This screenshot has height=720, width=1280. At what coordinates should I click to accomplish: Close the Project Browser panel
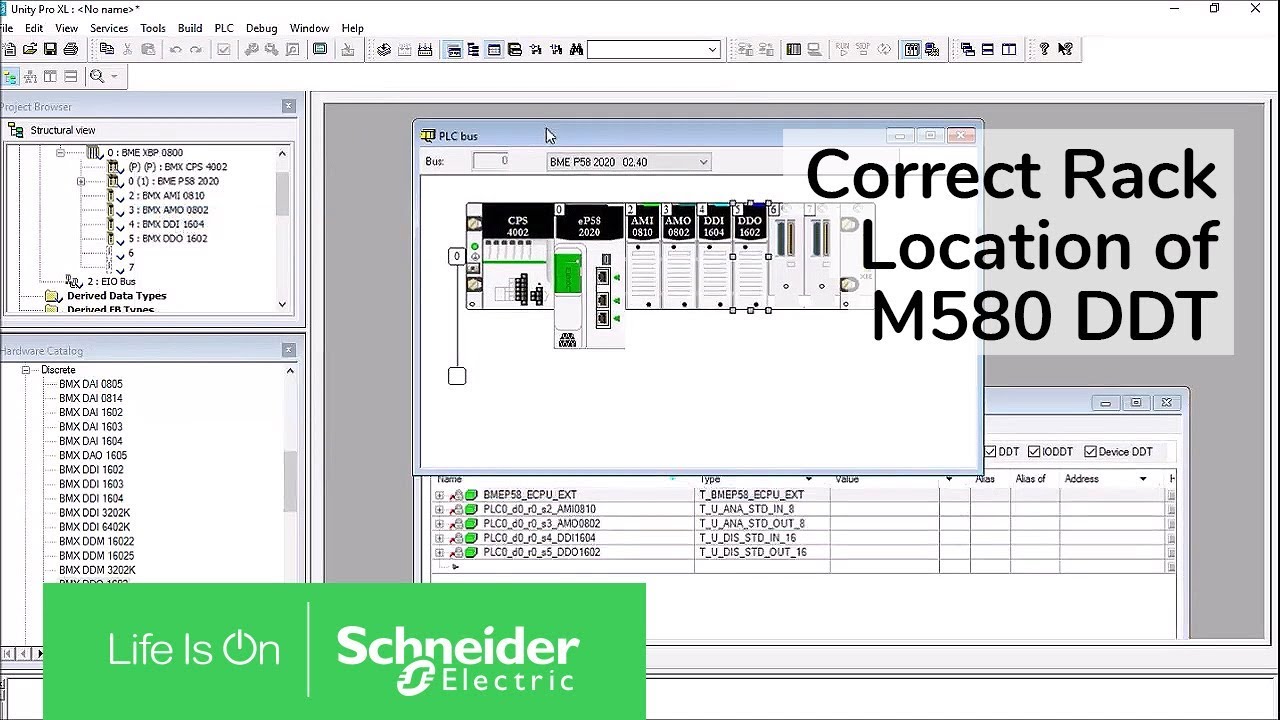click(289, 106)
